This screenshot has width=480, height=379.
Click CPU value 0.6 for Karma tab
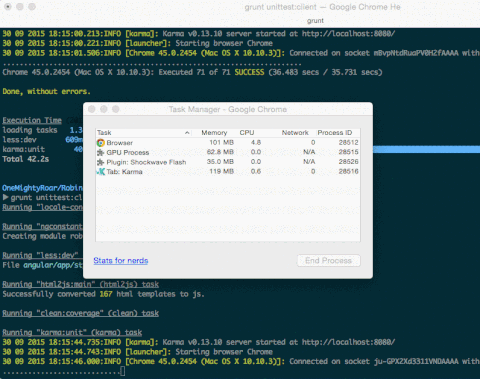point(256,172)
